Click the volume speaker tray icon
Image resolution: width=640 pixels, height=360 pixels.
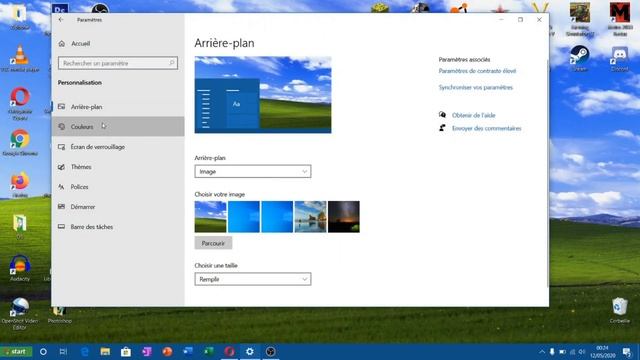(x=582, y=351)
